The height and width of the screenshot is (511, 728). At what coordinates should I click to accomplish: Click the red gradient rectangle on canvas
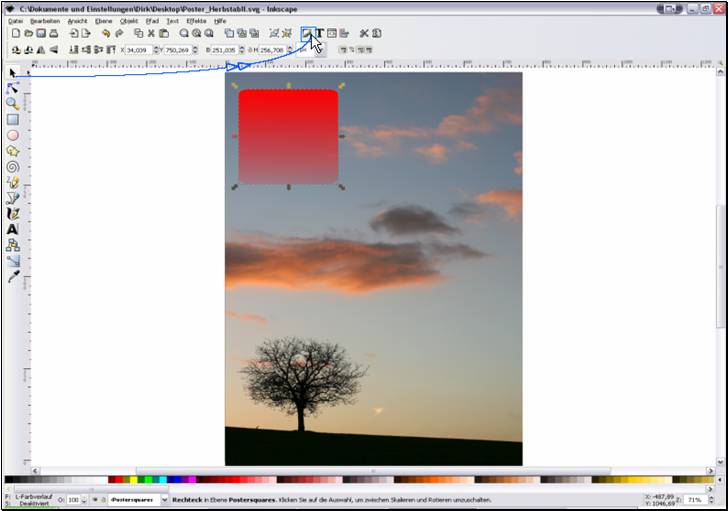pyautogui.click(x=288, y=137)
